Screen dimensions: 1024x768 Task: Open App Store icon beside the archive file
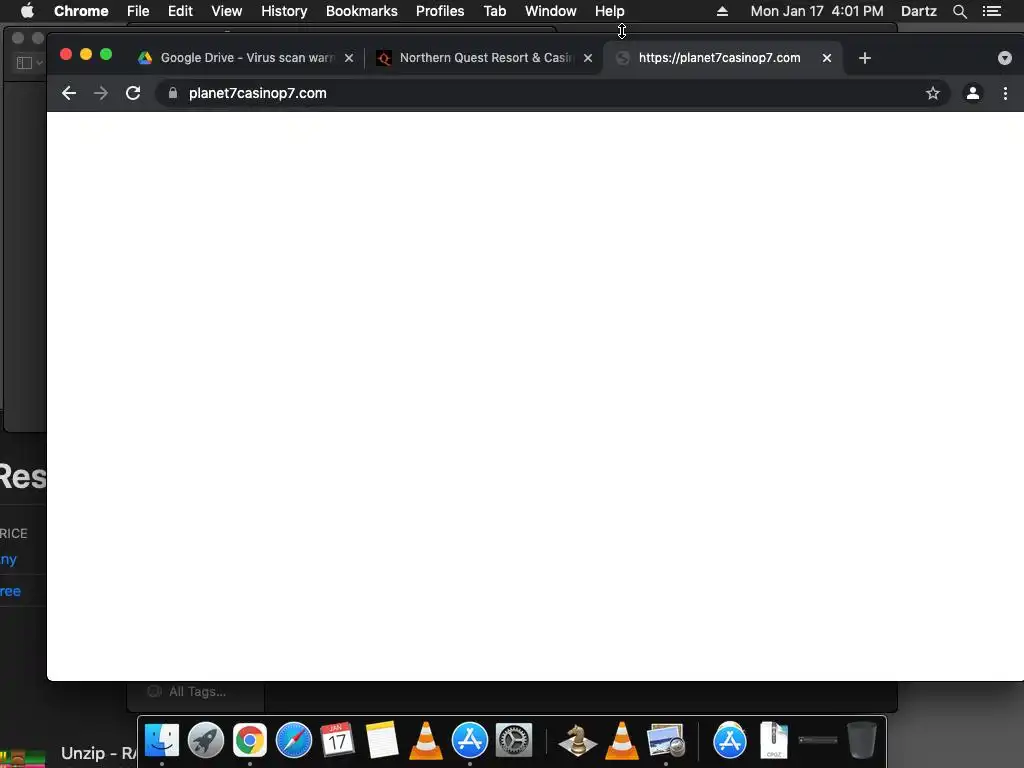[x=729, y=741]
